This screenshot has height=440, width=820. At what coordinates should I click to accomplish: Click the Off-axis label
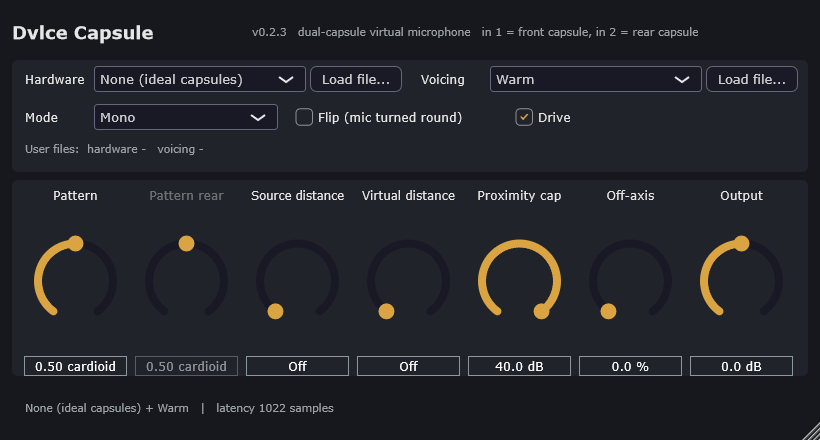(630, 196)
